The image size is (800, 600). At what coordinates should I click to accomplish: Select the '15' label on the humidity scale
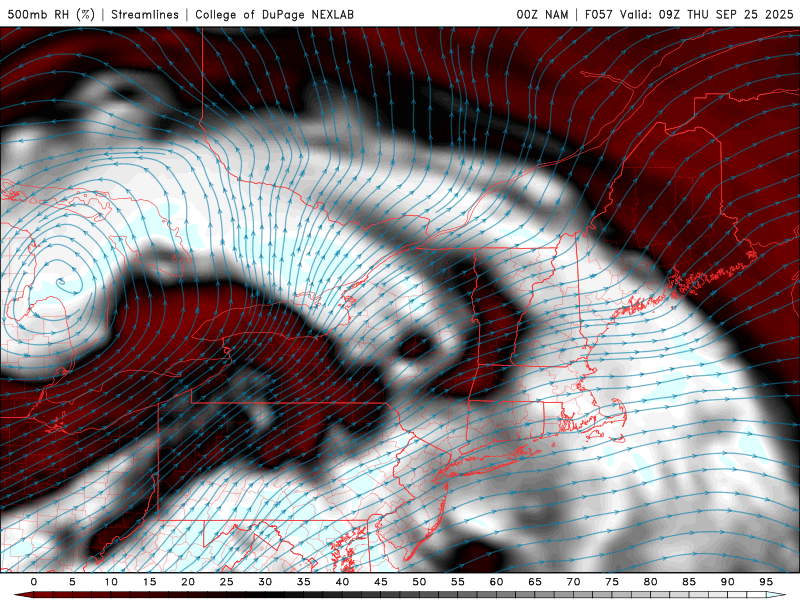coord(149,582)
